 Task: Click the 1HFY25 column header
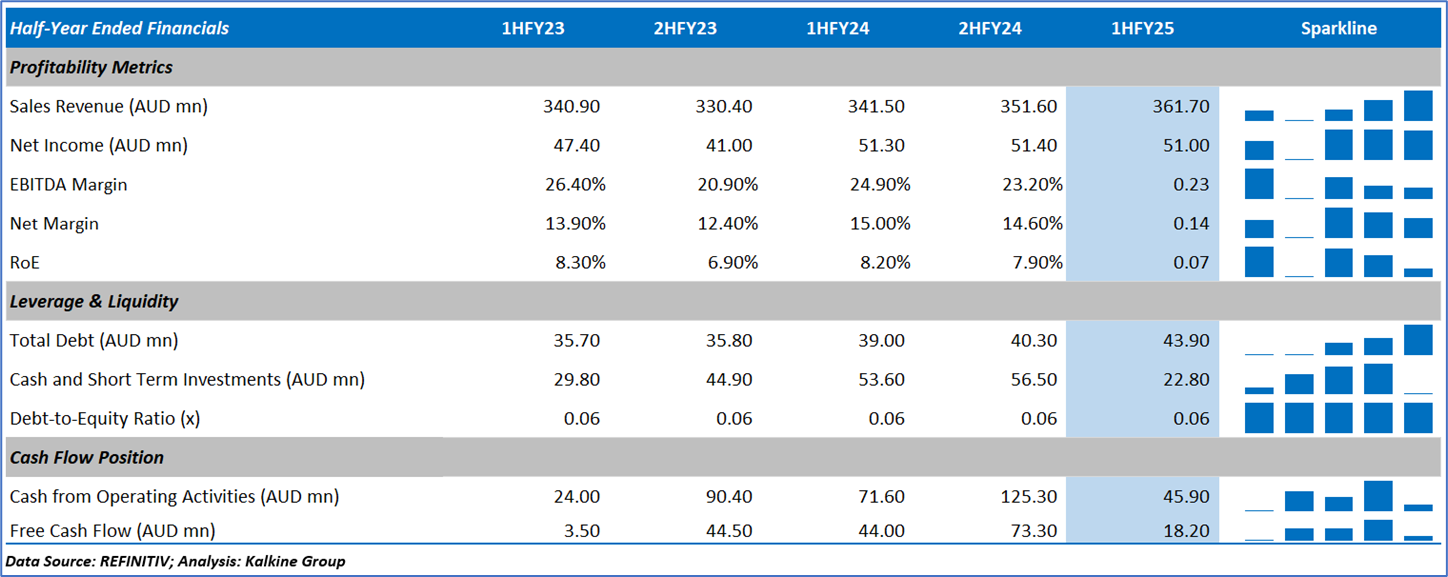click(x=1142, y=28)
